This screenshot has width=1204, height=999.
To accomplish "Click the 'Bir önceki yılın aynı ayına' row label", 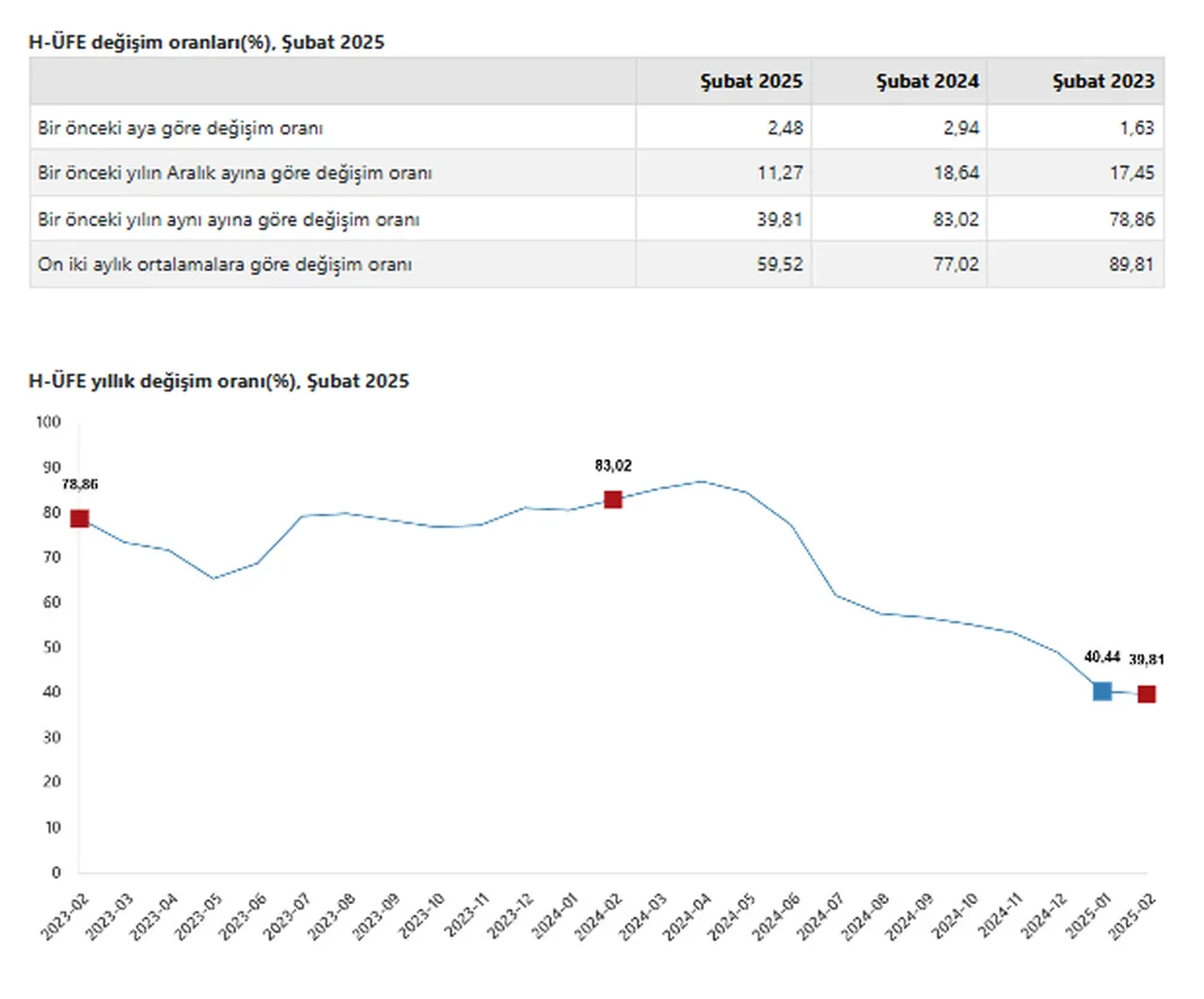I will click(229, 219).
